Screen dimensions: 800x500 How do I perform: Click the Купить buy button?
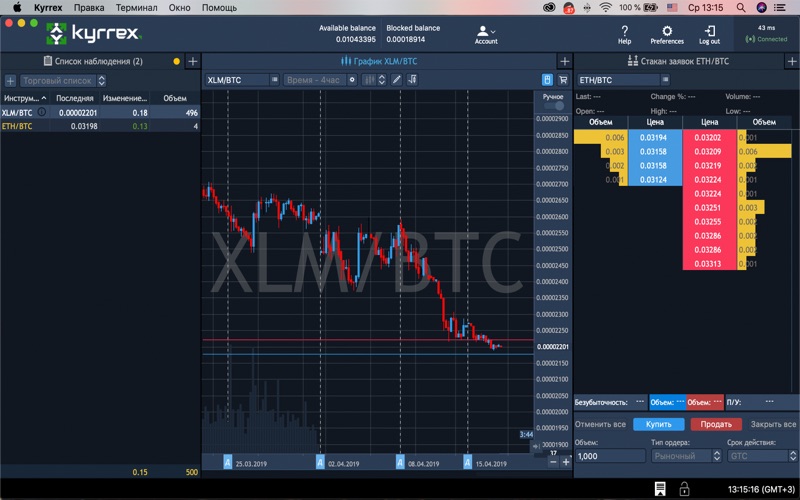pos(659,424)
